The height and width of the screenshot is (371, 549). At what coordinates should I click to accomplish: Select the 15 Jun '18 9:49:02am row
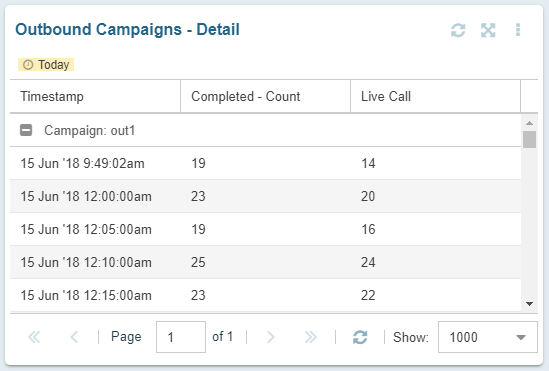tap(265, 163)
